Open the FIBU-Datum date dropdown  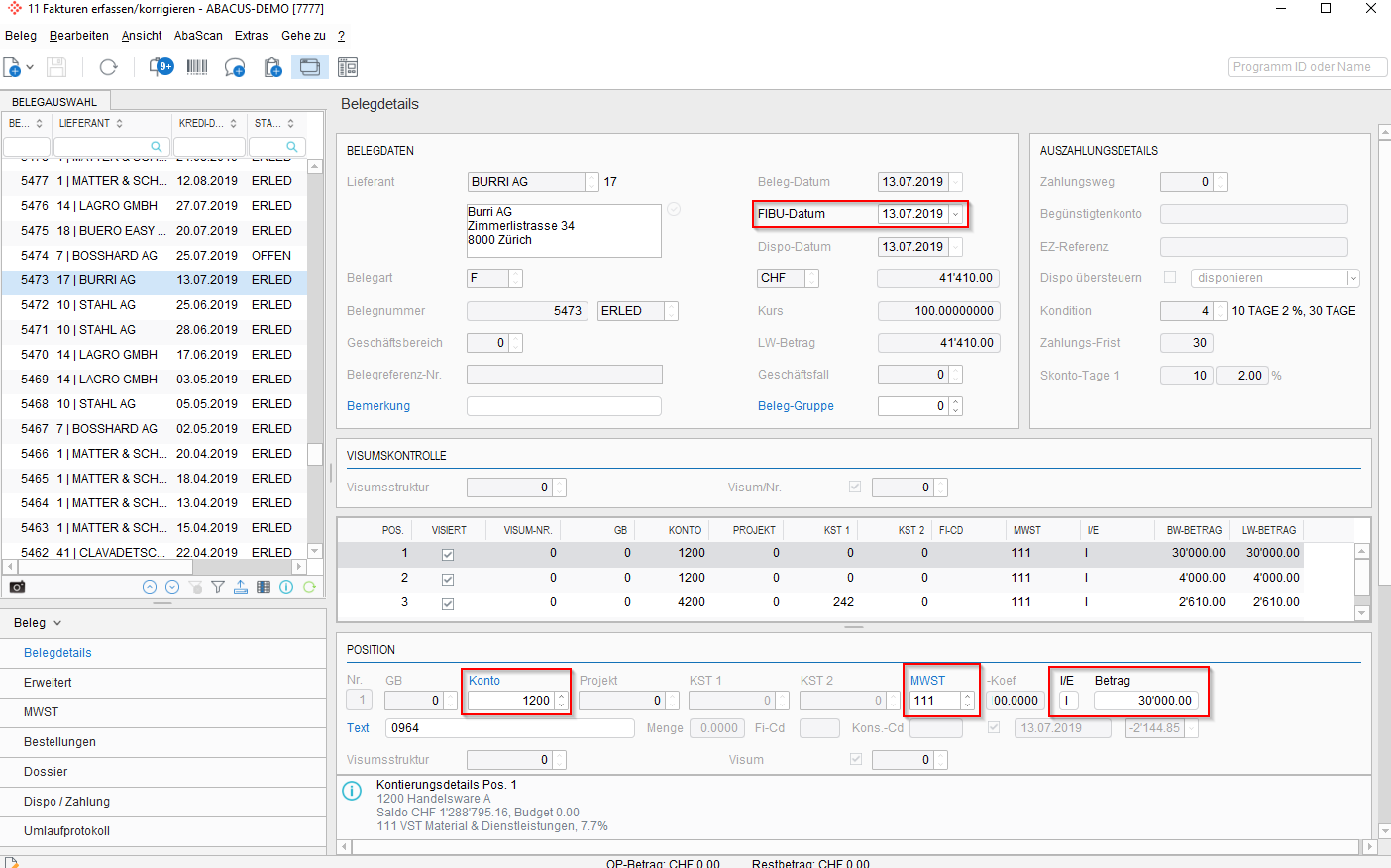pos(955,214)
